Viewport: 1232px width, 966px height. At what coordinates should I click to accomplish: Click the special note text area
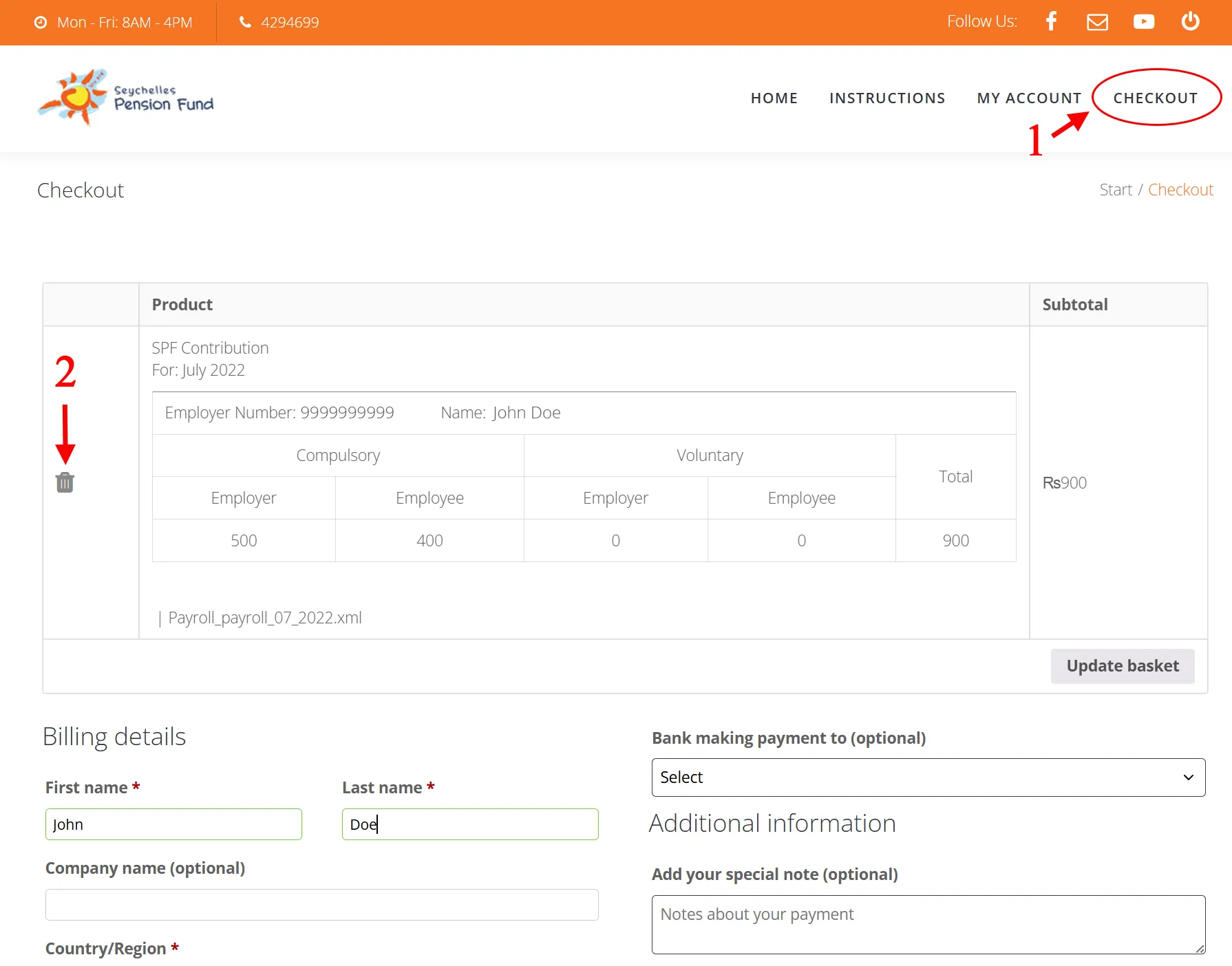928,924
